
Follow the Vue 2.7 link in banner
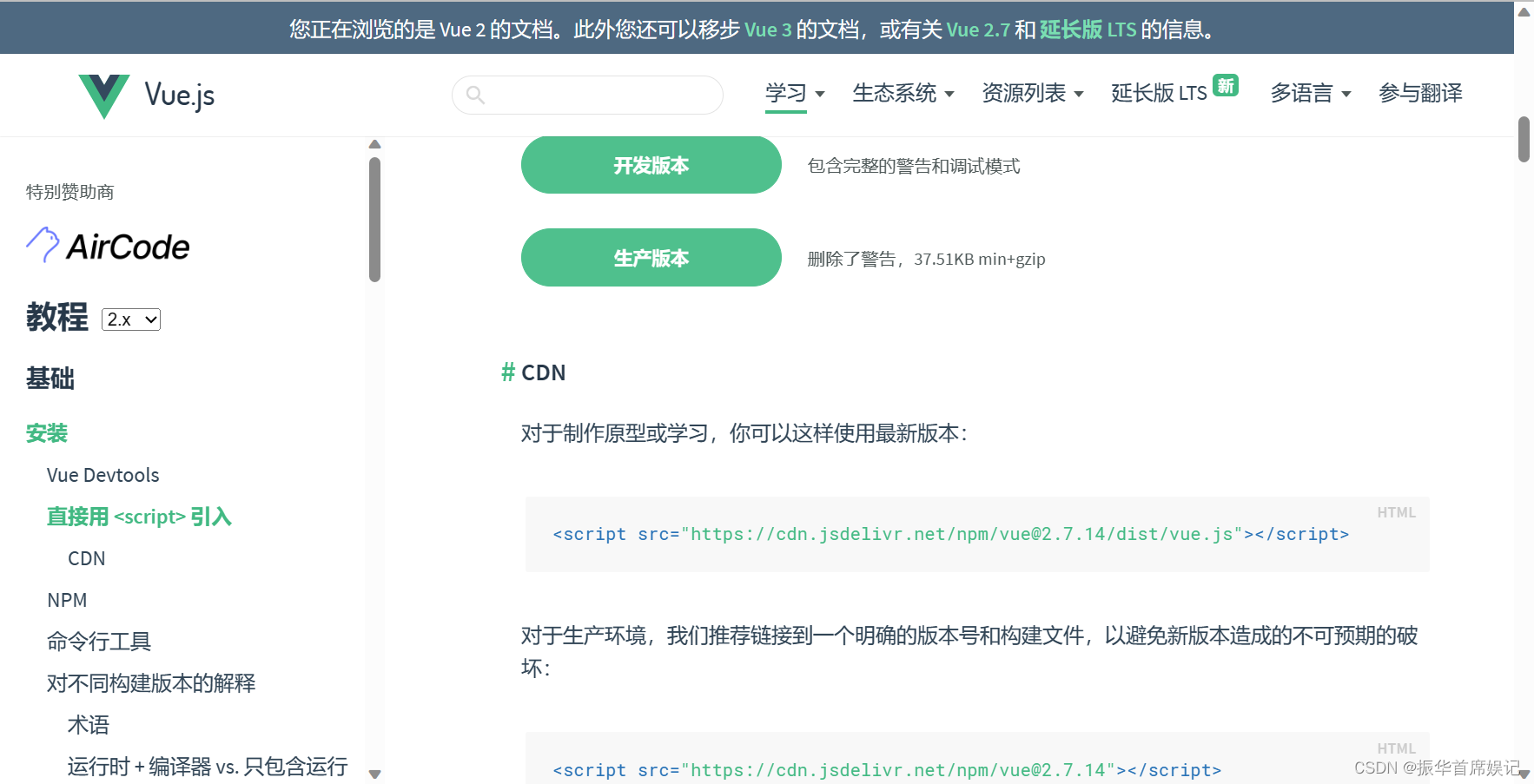[978, 30]
